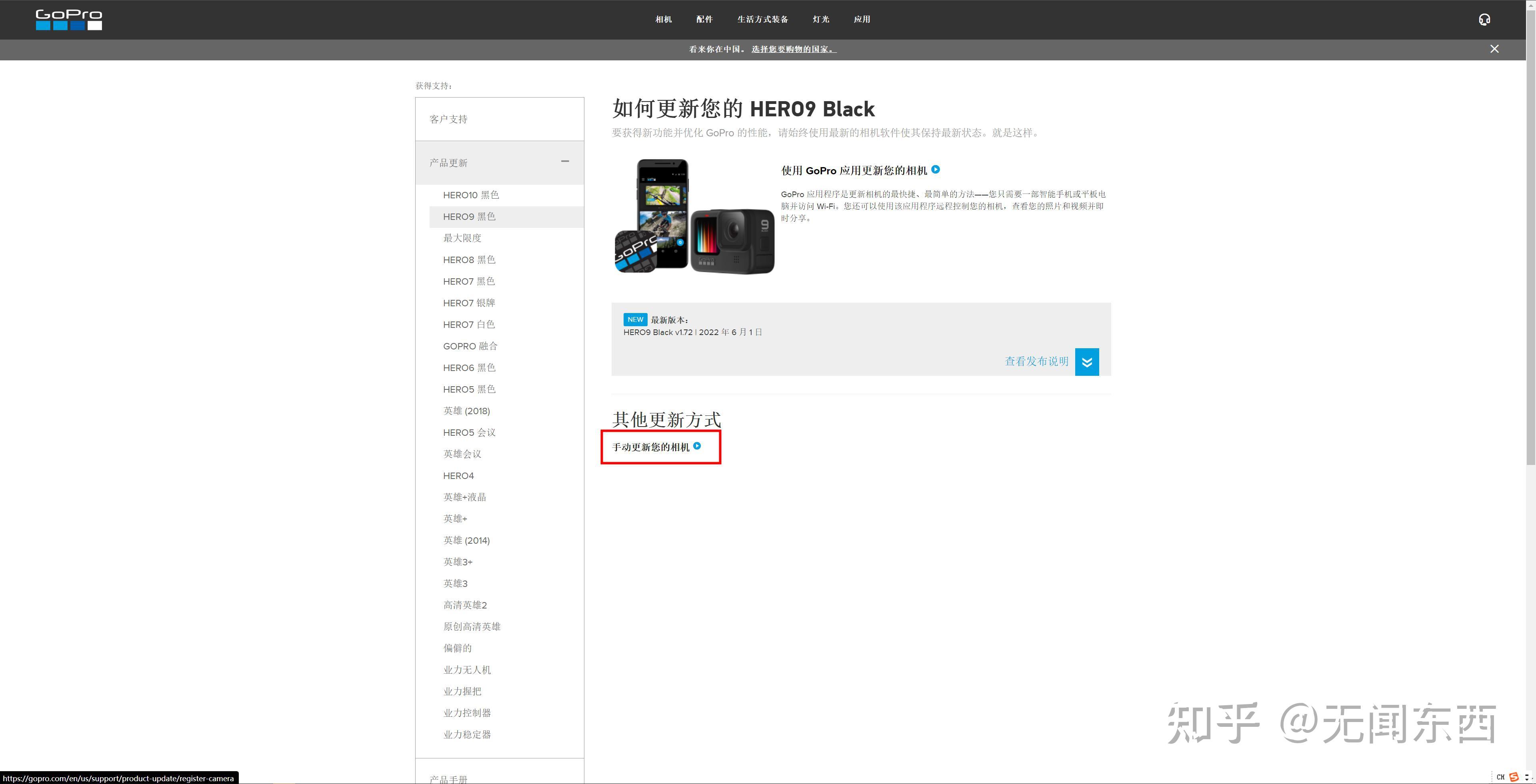The width and height of the screenshot is (1536, 784).
Task: Open the 生活方式装备 menu
Action: [x=763, y=20]
